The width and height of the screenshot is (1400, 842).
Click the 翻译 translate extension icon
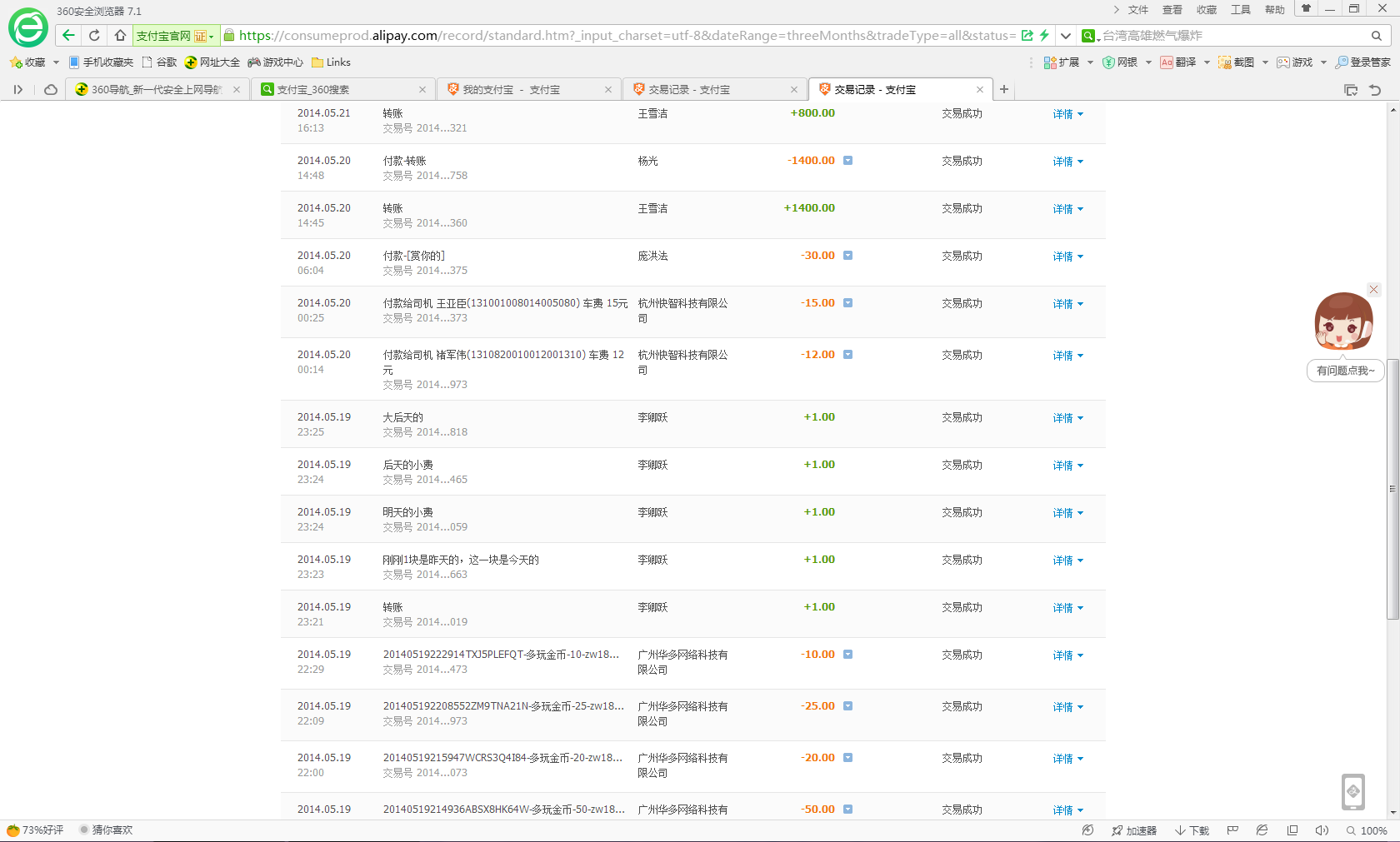click(x=1178, y=62)
